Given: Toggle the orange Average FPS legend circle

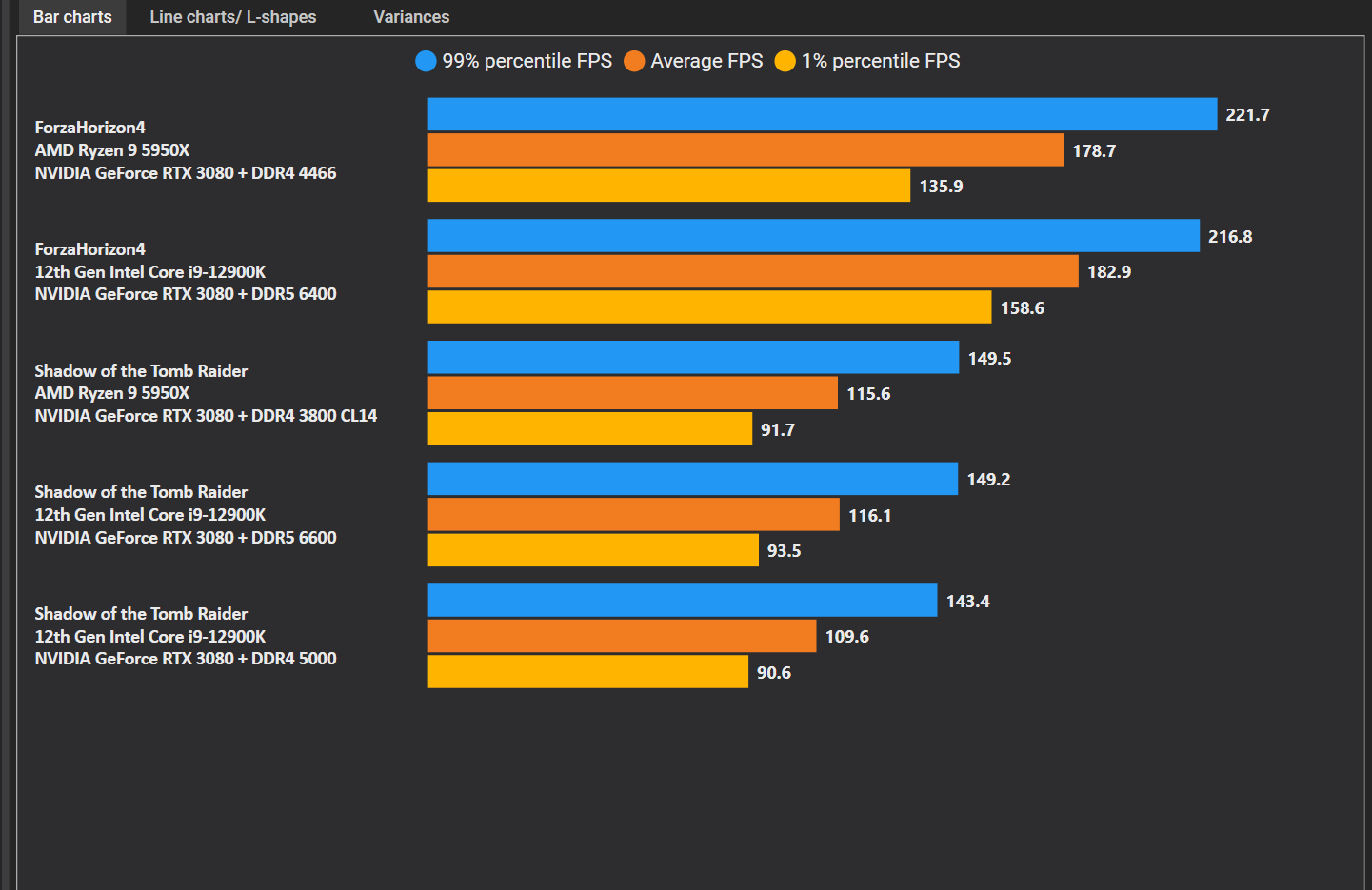Looking at the screenshot, I should pyautogui.click(x=634, y=61).
